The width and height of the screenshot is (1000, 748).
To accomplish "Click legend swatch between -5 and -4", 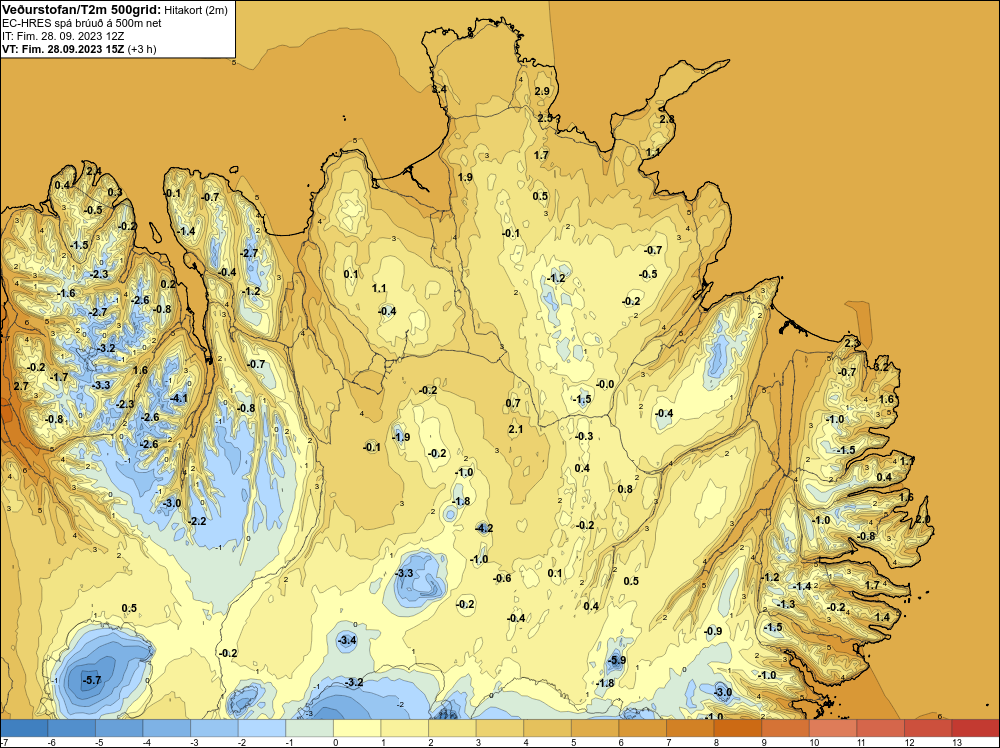I will coord(119,728).
